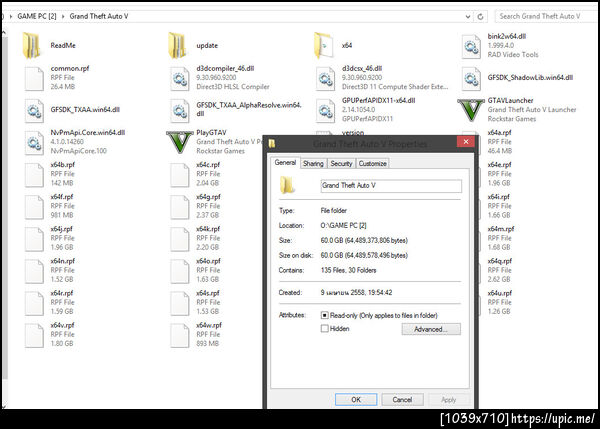Select the x64n.rpf file icon
The image size is (600, 429).
coord(34,271)
